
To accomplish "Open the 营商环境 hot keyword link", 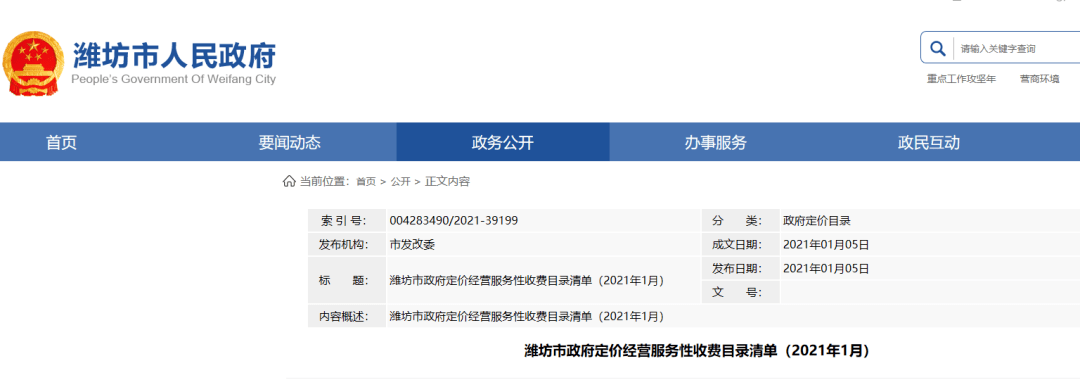I will [x=1039, y=79].
